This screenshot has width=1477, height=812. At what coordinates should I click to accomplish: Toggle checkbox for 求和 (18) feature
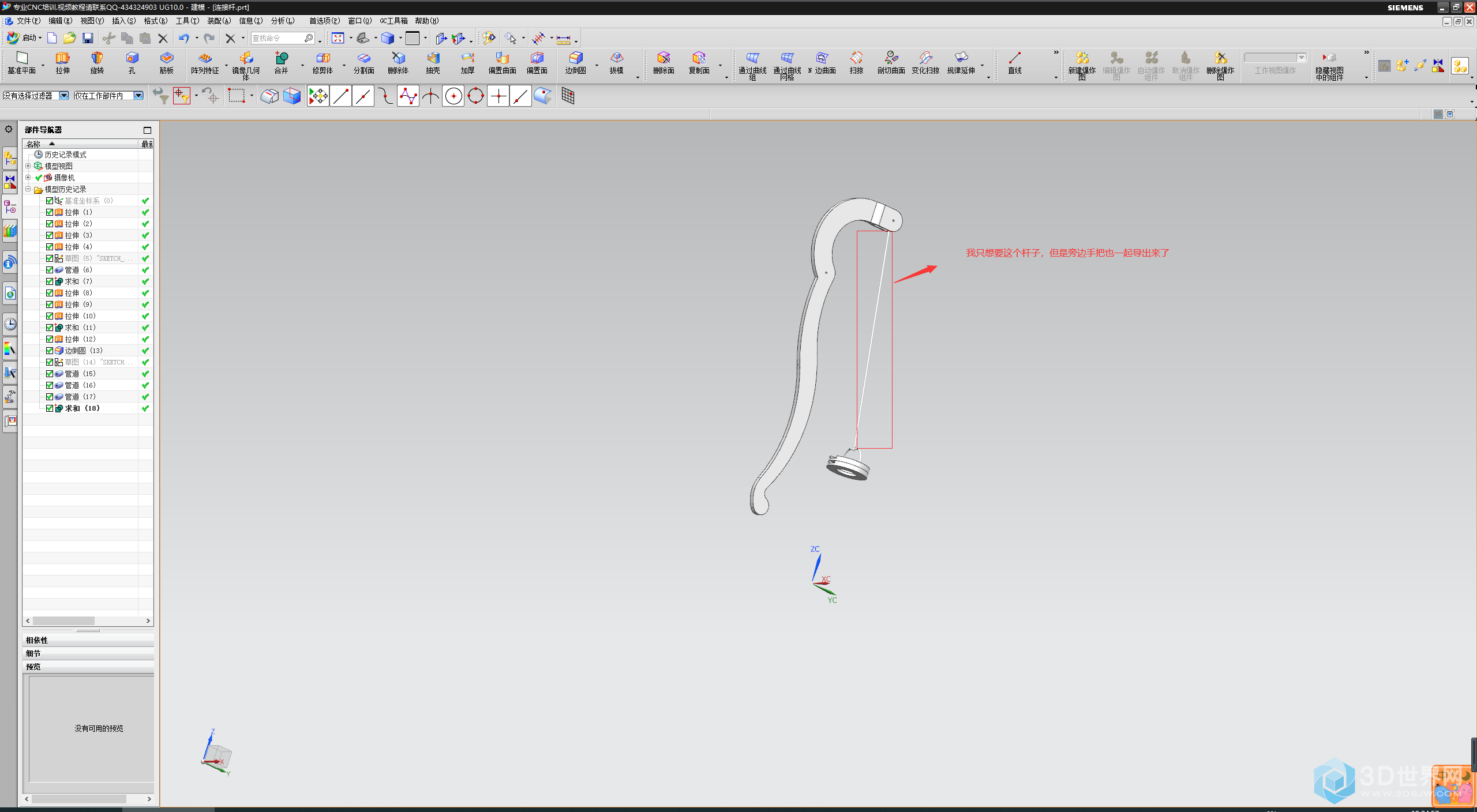tap(50, 408)
